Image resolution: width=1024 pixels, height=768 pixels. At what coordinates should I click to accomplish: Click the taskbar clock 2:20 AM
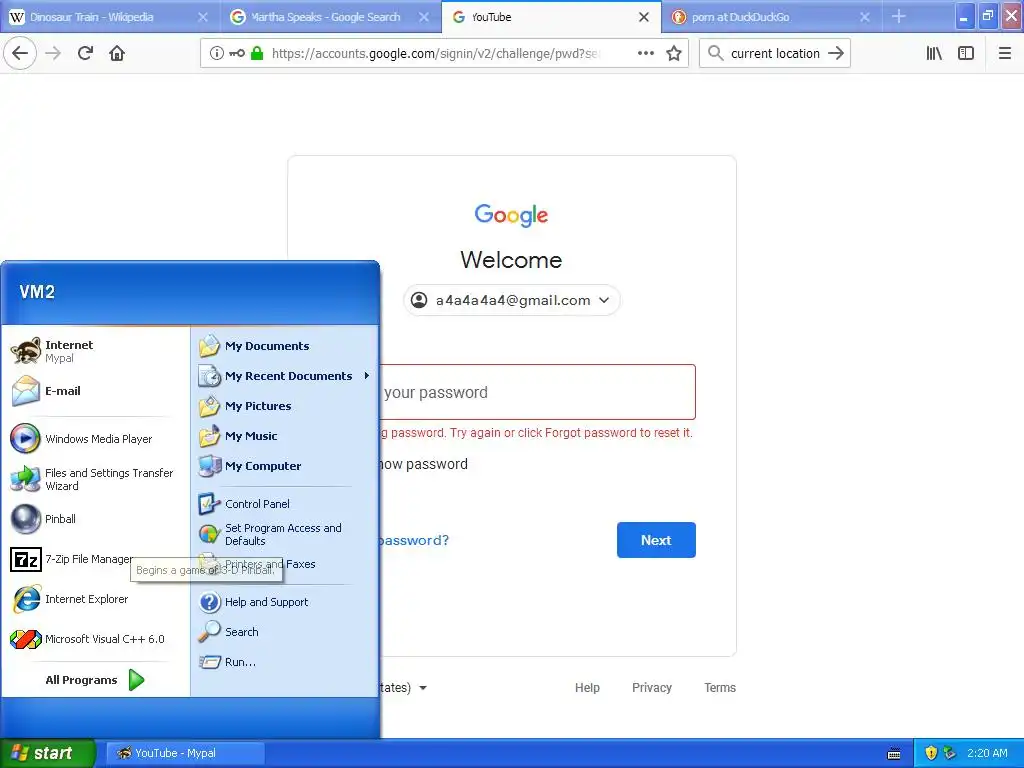click(x=987, y=753)
